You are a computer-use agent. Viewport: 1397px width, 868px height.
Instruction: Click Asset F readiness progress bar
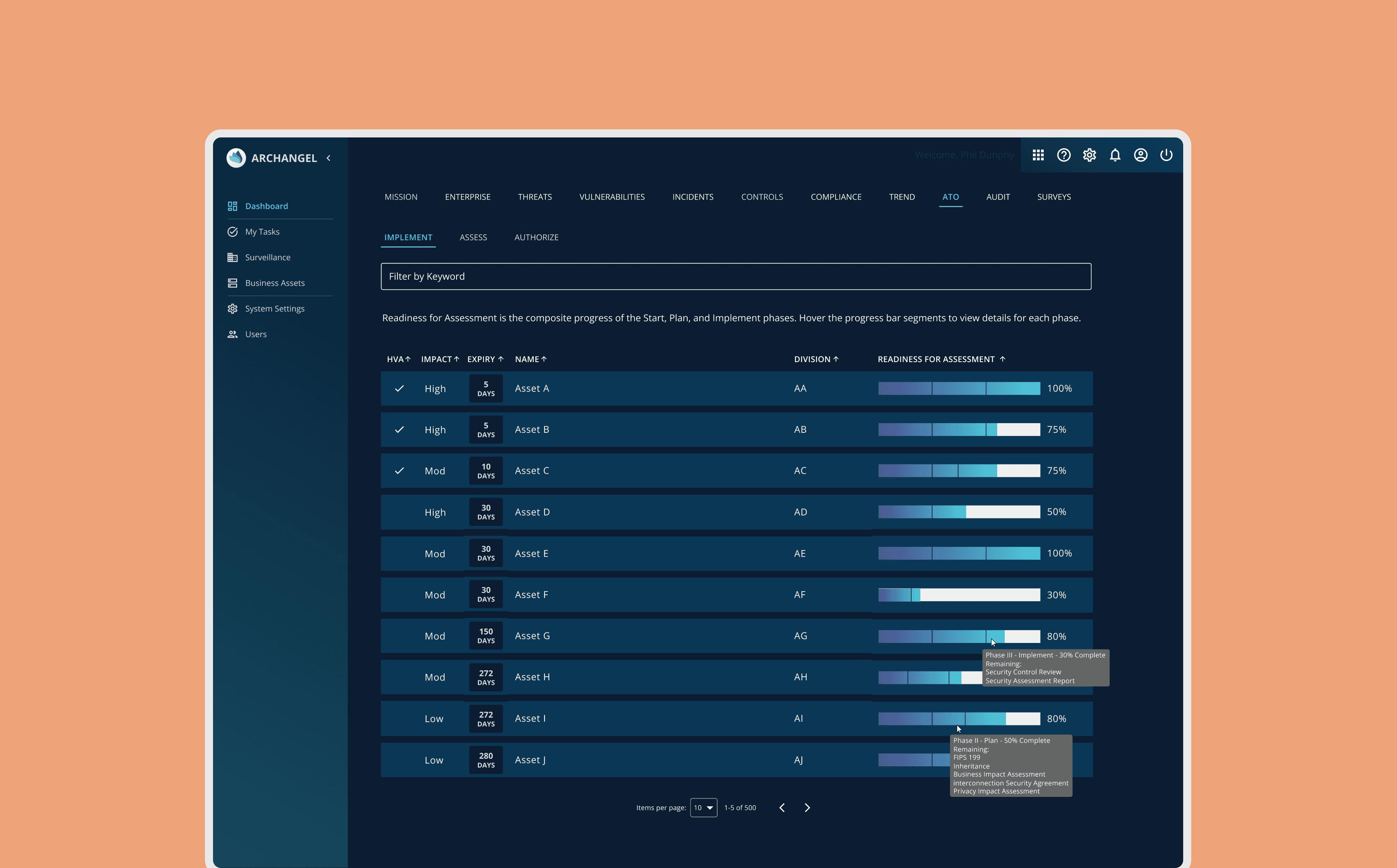[959, 595]
